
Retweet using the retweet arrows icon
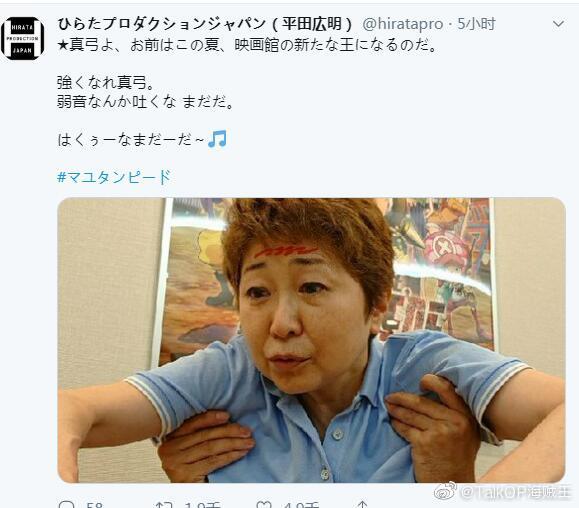coord(164,504)
